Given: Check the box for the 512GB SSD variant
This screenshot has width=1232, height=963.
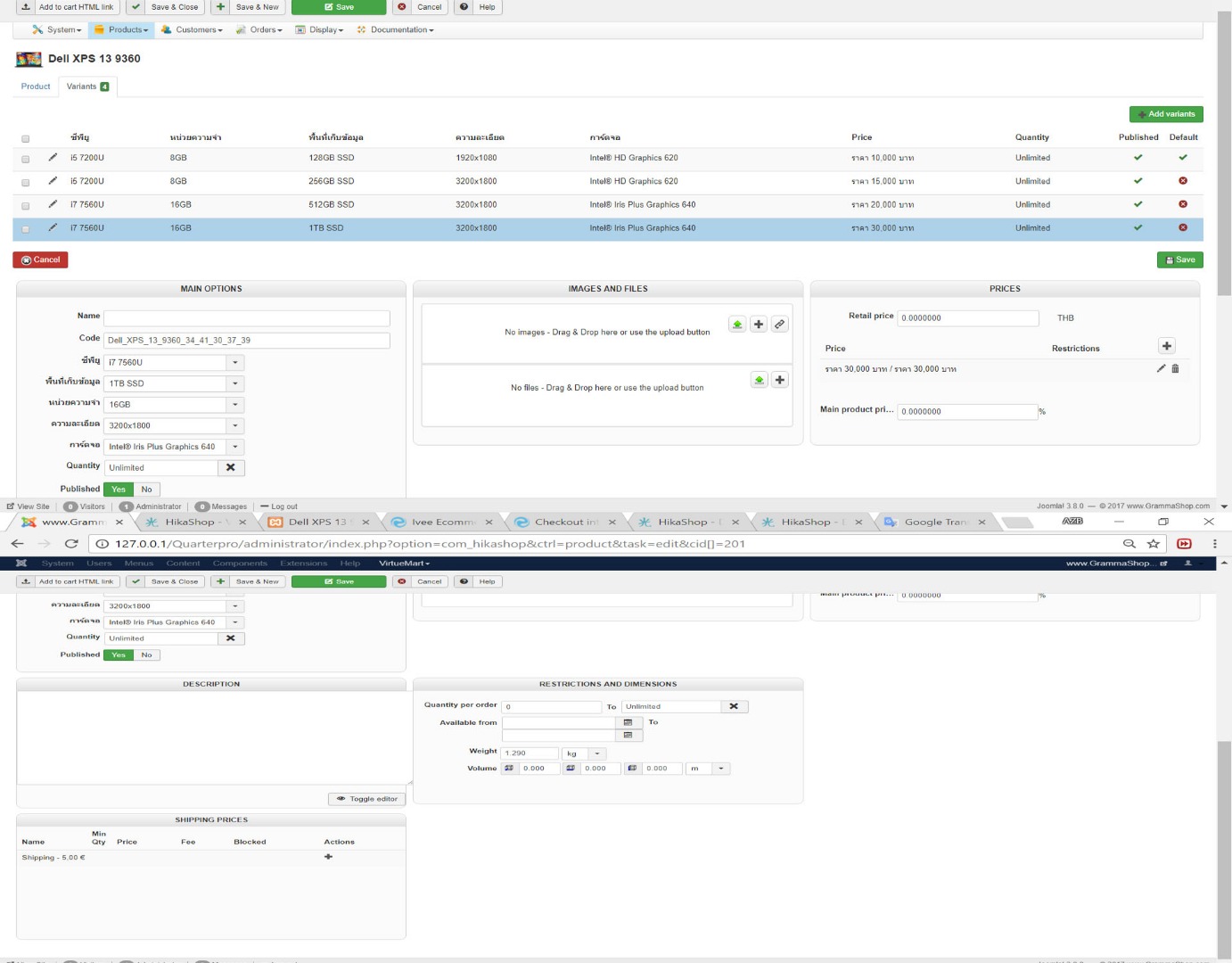Looking at the screenshot, I should click(x=25, y=205).
